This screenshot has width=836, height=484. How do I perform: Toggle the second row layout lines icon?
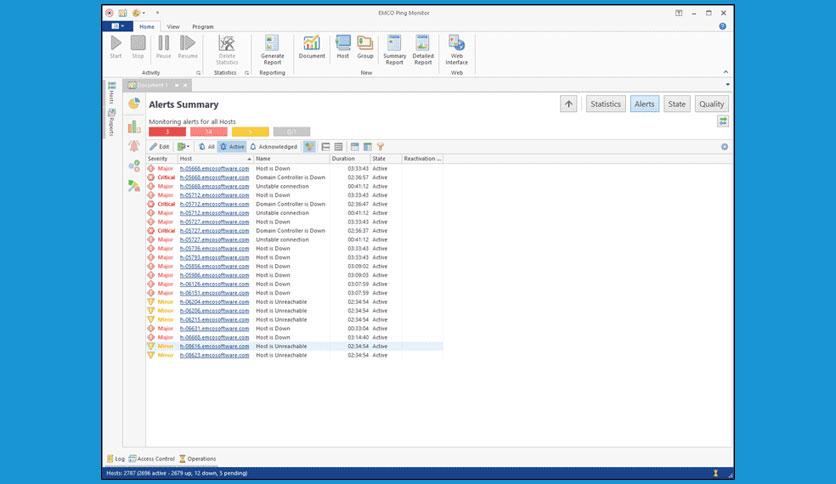click(x=338, y=147)
